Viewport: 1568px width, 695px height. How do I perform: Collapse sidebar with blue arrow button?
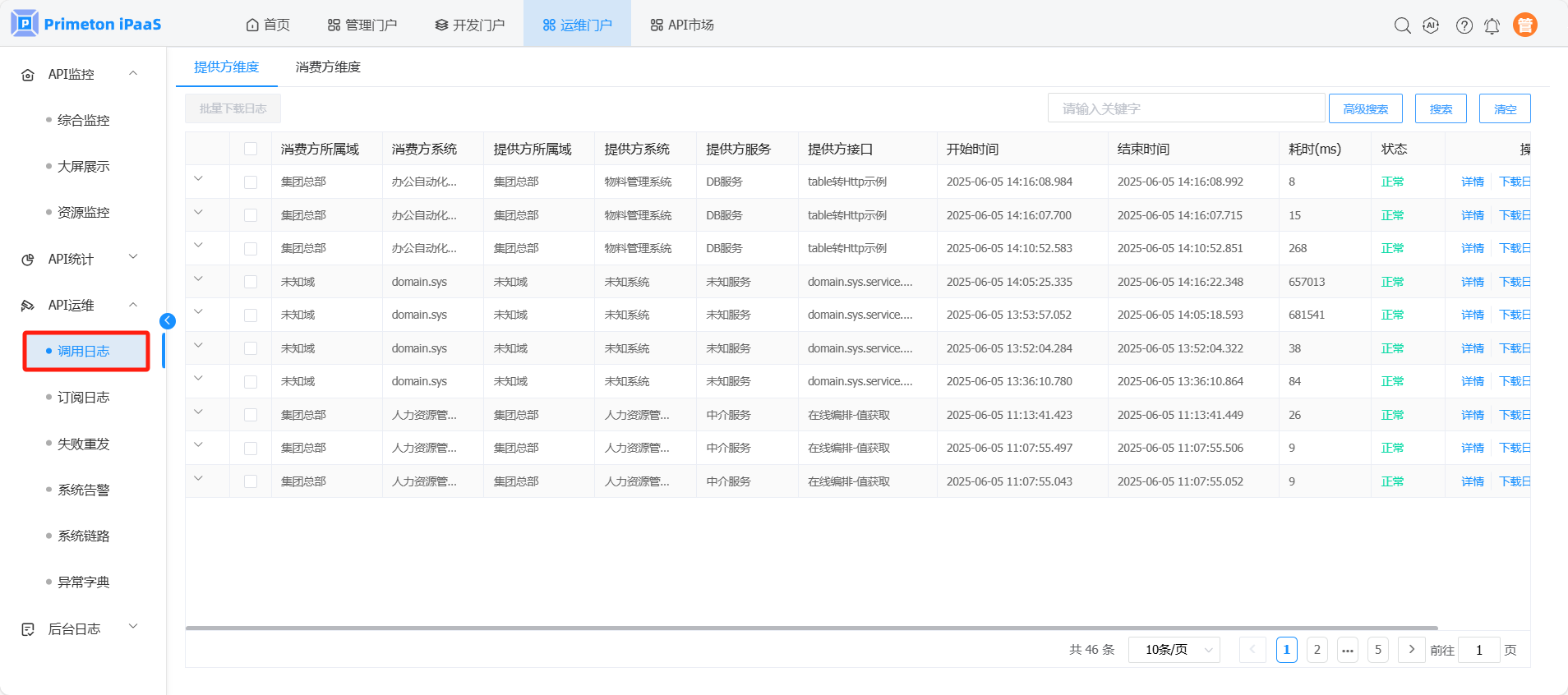(x=168, y=321)
